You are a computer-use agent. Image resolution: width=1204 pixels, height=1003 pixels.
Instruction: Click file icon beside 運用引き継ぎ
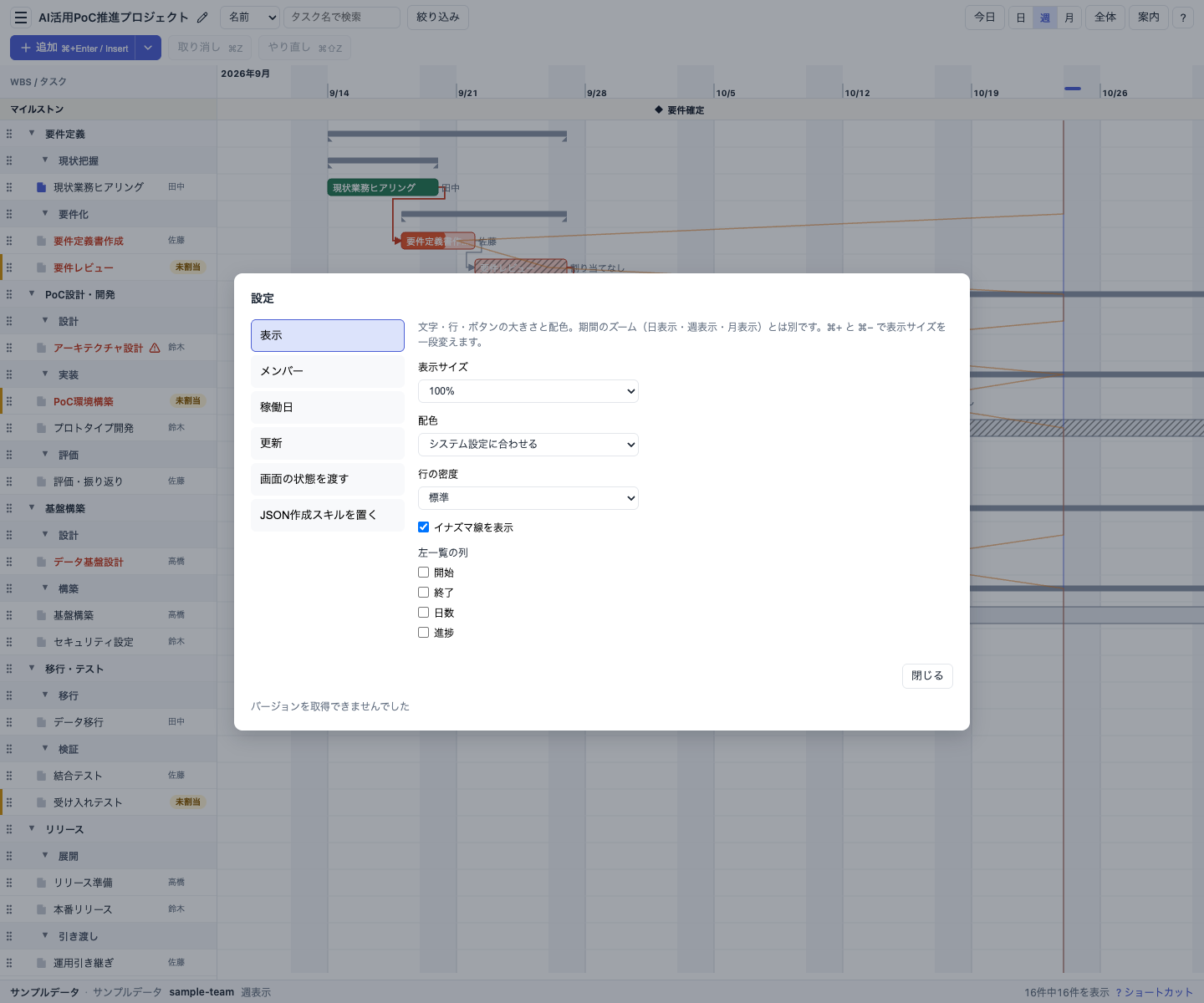pyautogui.click(x=41, y=963)
